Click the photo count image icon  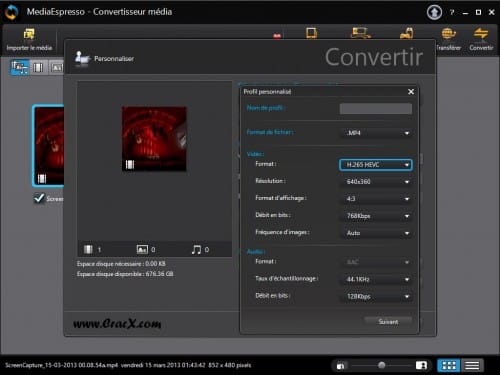(142, 249)
